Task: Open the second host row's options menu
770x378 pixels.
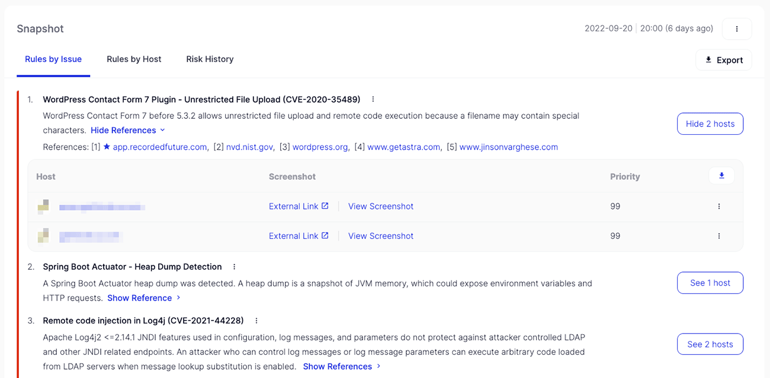Action: 719,236
